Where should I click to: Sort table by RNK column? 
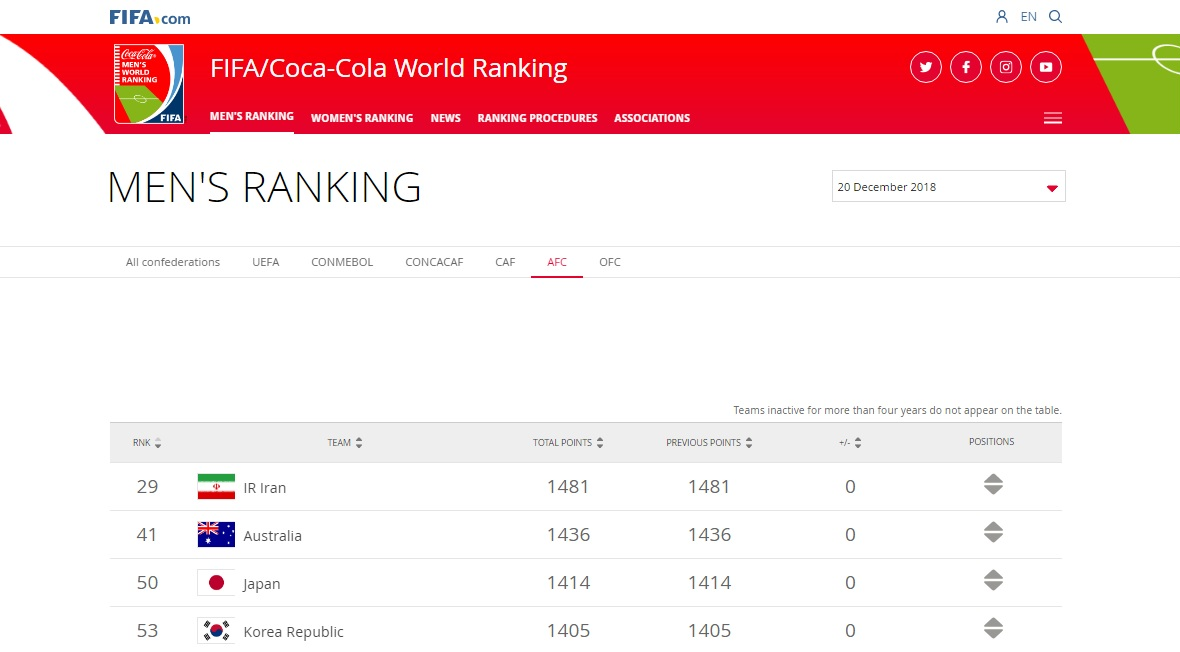pyautogui.click(x=146, y=443)
